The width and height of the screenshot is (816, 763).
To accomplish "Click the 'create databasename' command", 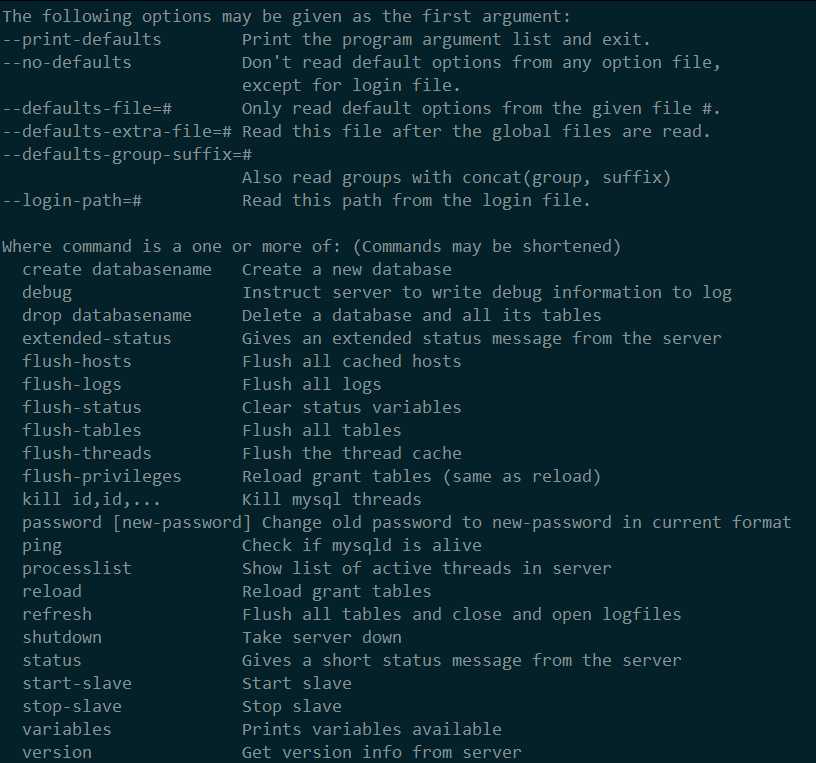I will pos(117,269).
